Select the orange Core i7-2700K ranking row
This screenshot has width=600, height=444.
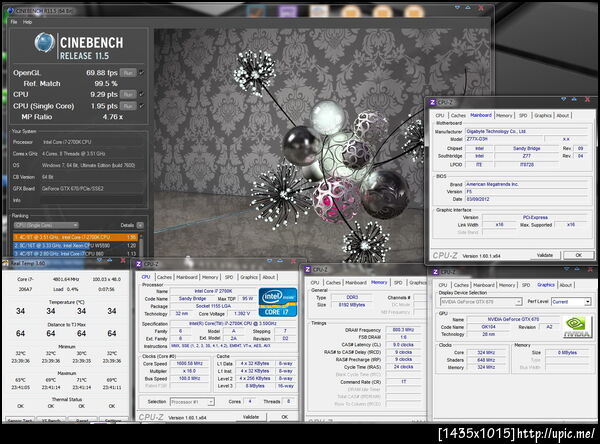[76, 237]
